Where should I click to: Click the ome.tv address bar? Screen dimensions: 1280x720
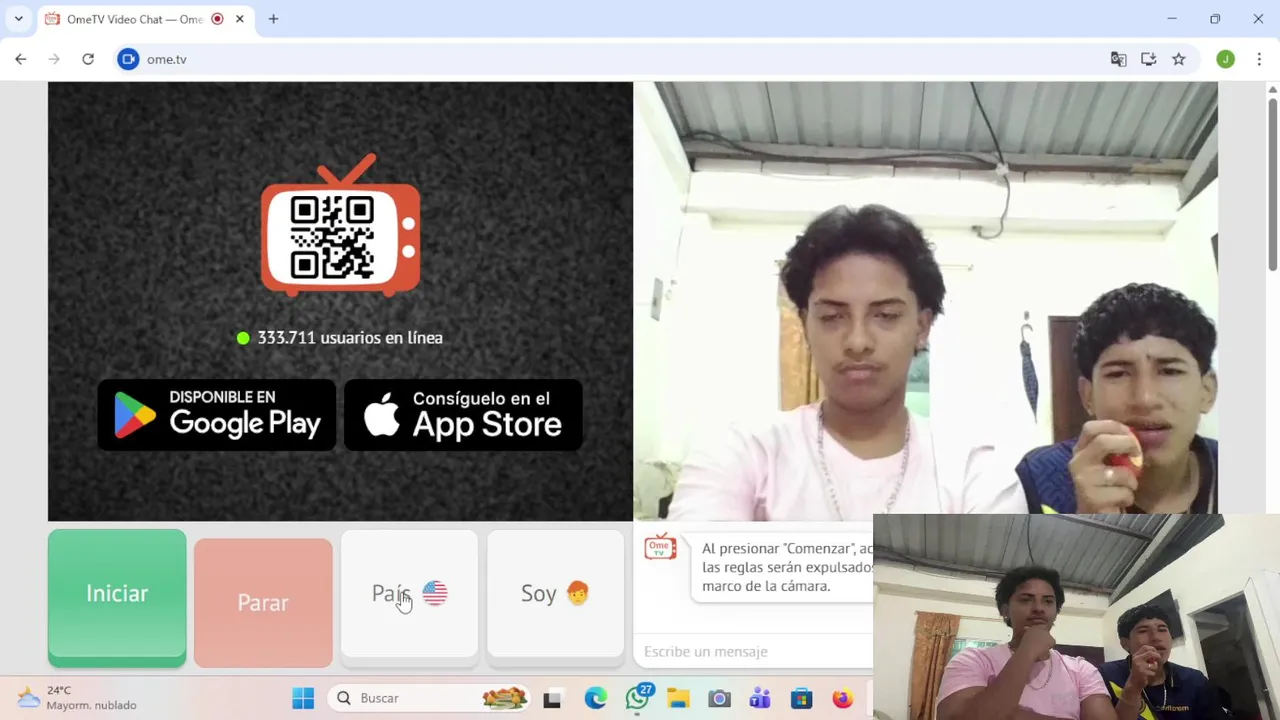(x=610, y=59)
